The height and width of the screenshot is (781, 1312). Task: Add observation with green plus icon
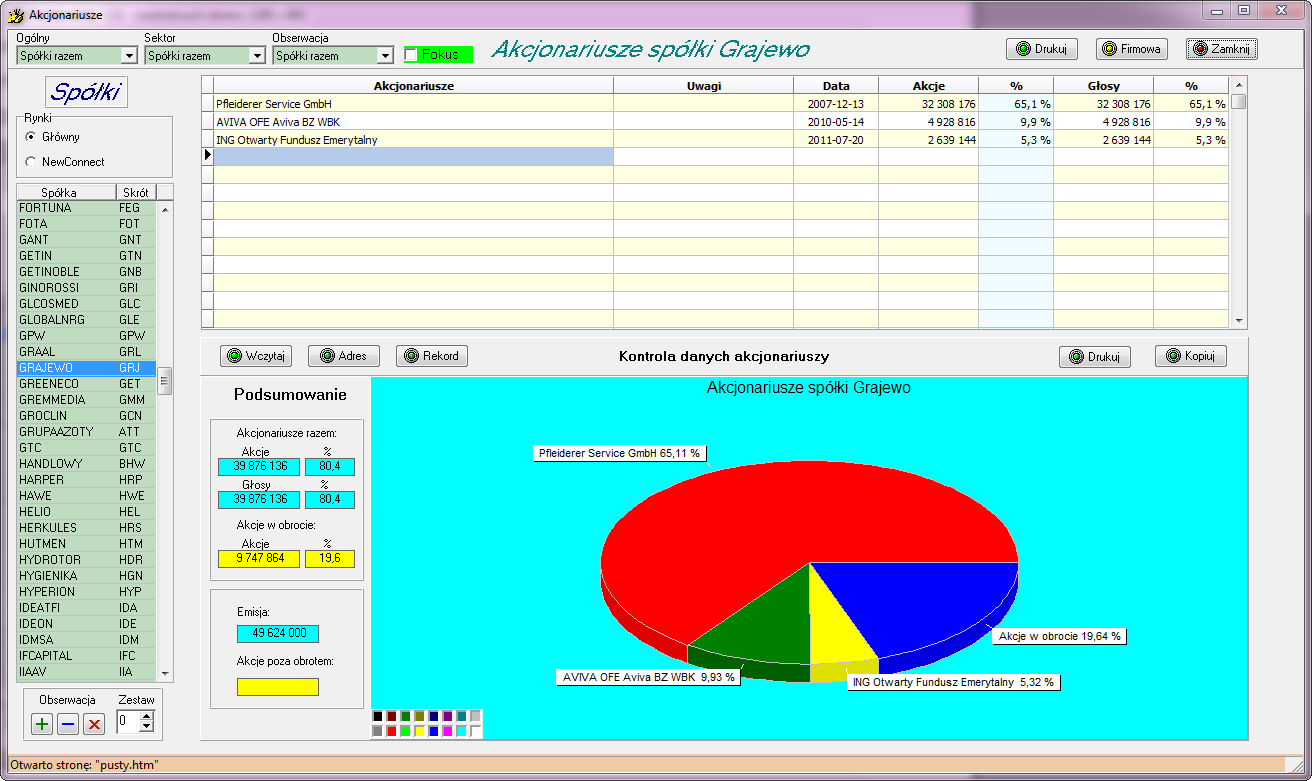coord(42,724)
